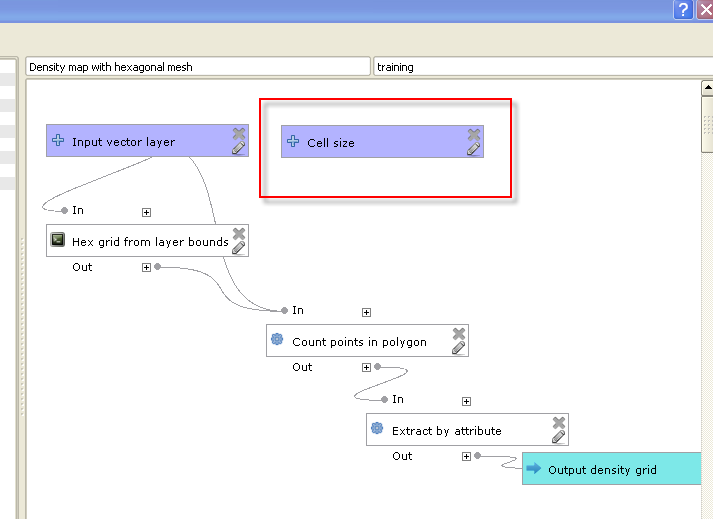The width and height of the screenshot is (713, 519).
Task: Edit the Input vector layer node
Action: click(x=239, y=147)
